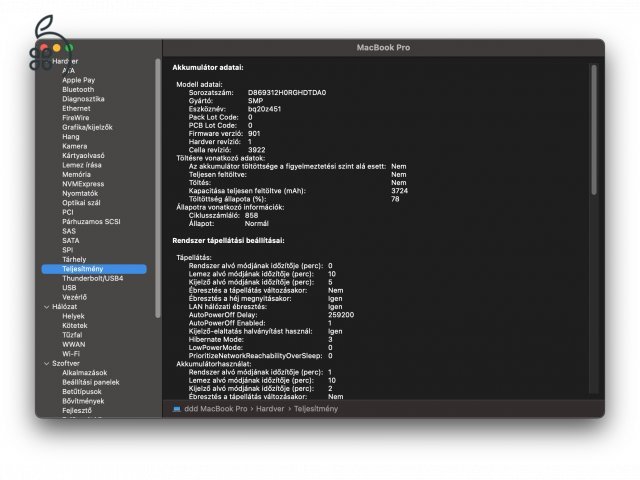Open the Vezérlő entry

pos(74,297)
